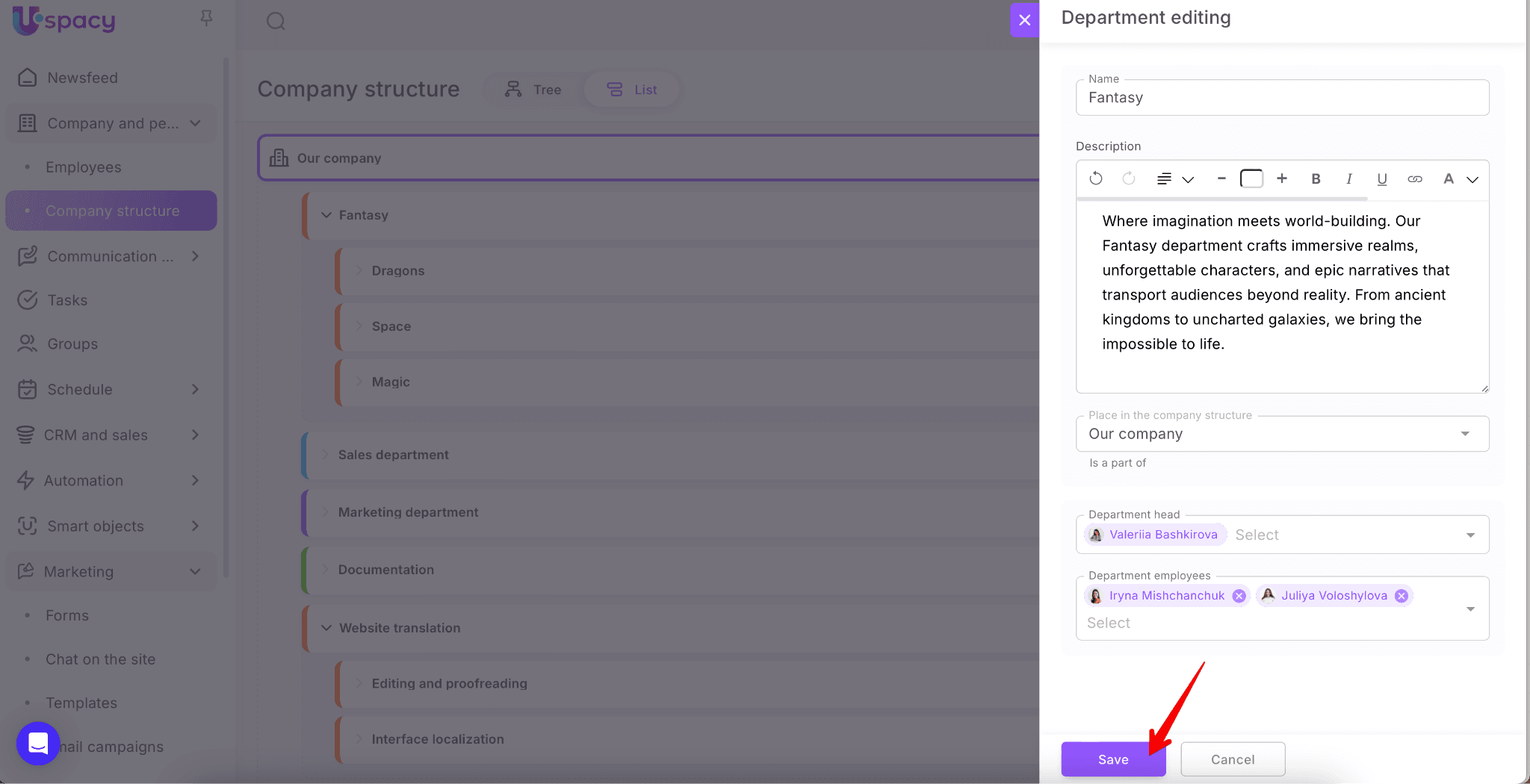Toggle bold formatting in description editor
Screen dimensions: 1530x784
click(x=1316, y=179)
